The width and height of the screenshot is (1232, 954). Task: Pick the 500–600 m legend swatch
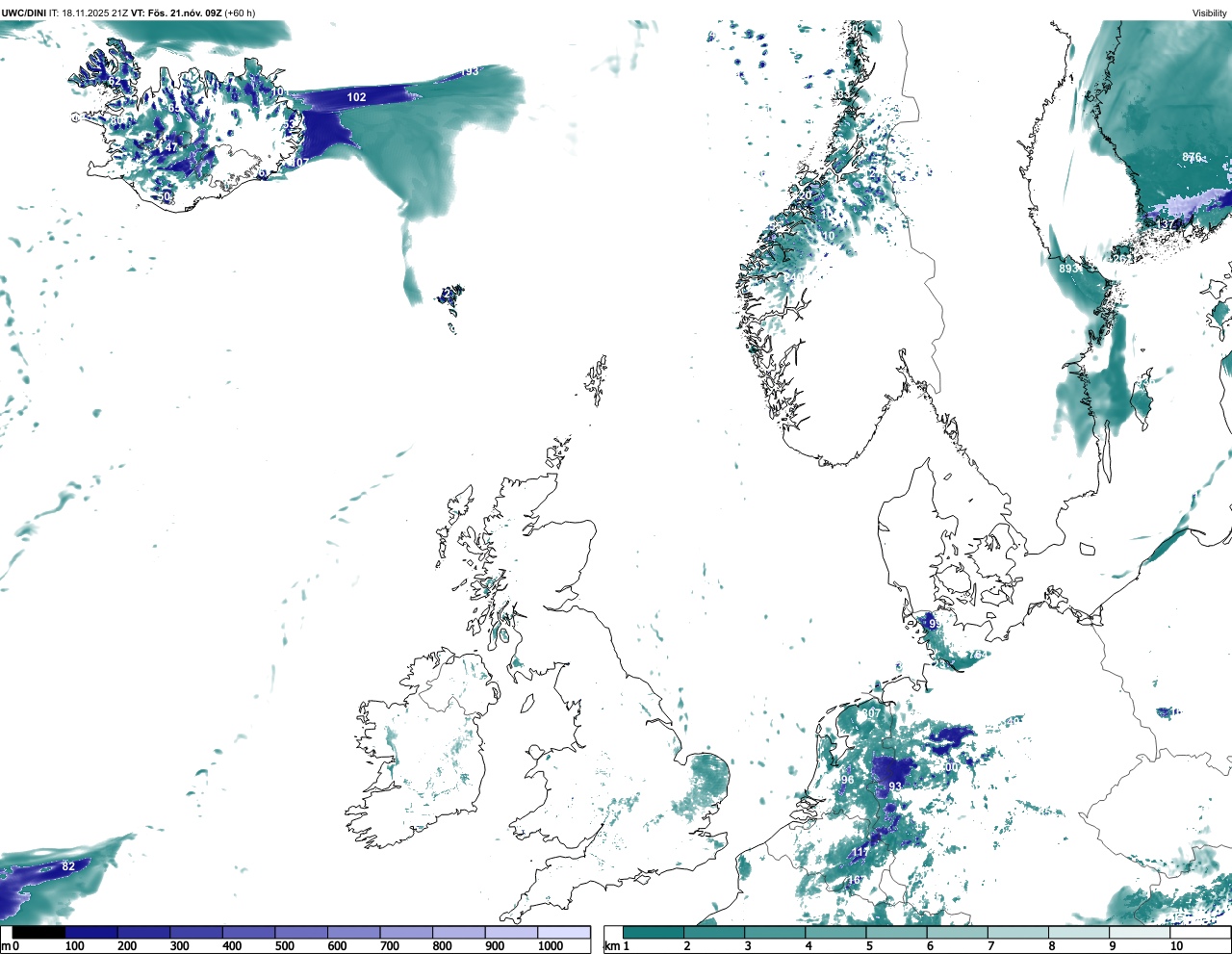pyautogui.click(x=301, y=932)
